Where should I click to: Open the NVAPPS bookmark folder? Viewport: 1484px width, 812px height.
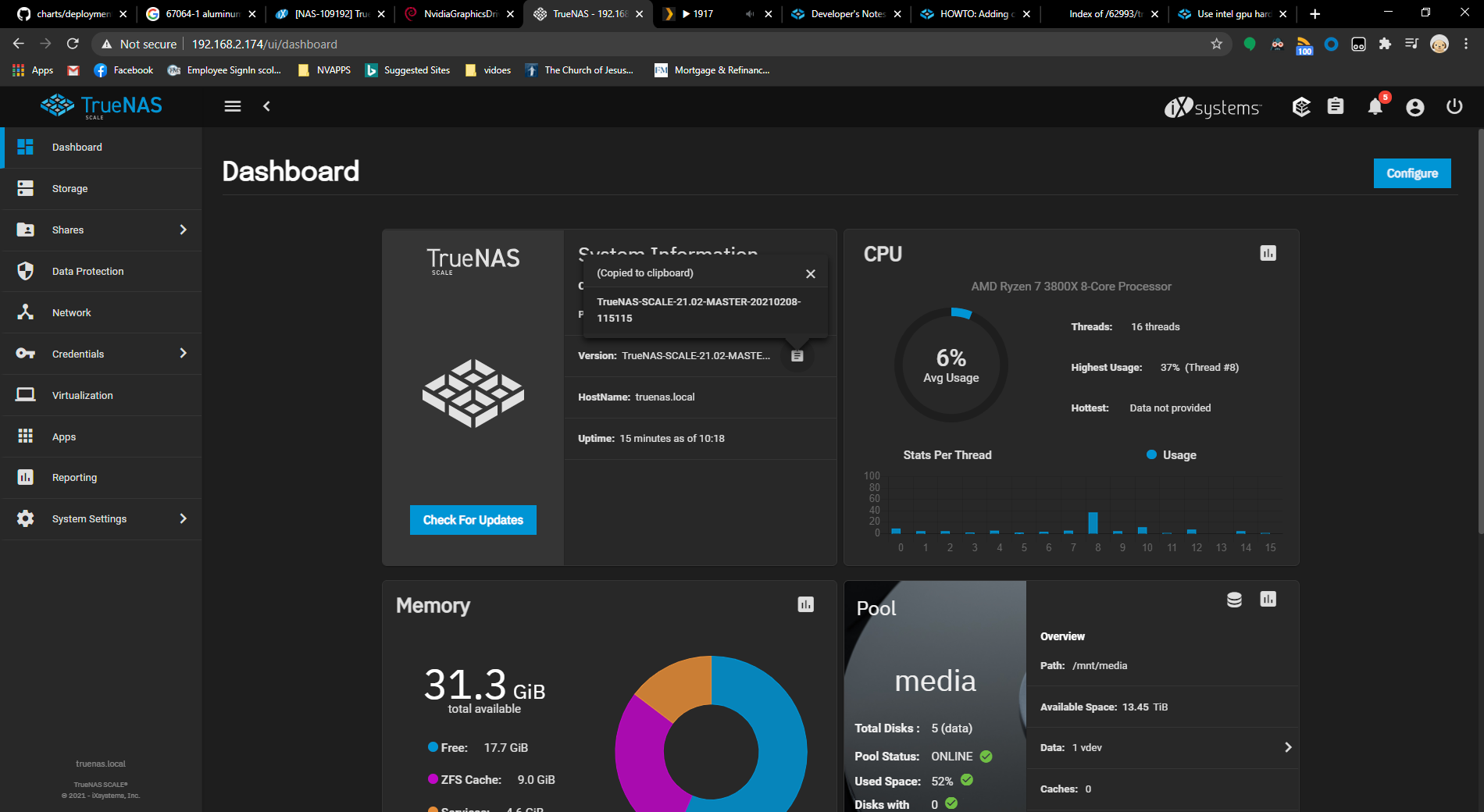[x=325, y=70]
